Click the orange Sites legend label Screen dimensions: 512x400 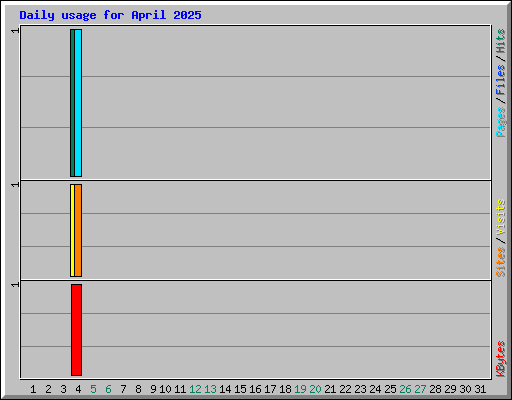500,262
